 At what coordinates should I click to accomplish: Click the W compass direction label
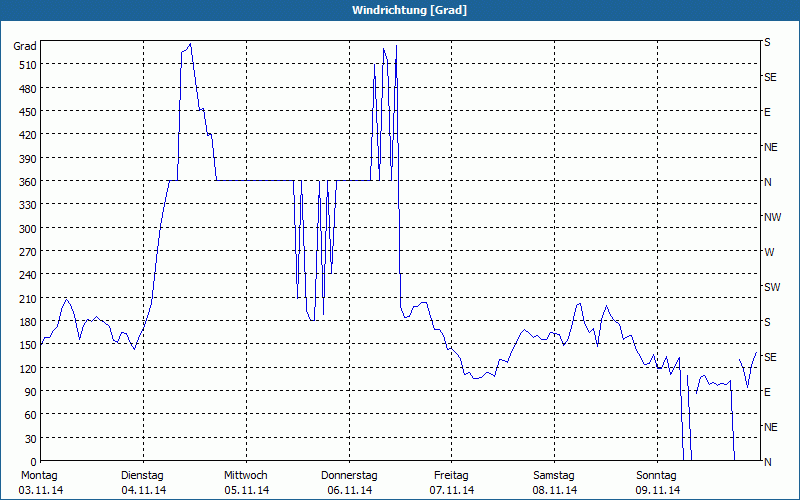coord(769,252)
